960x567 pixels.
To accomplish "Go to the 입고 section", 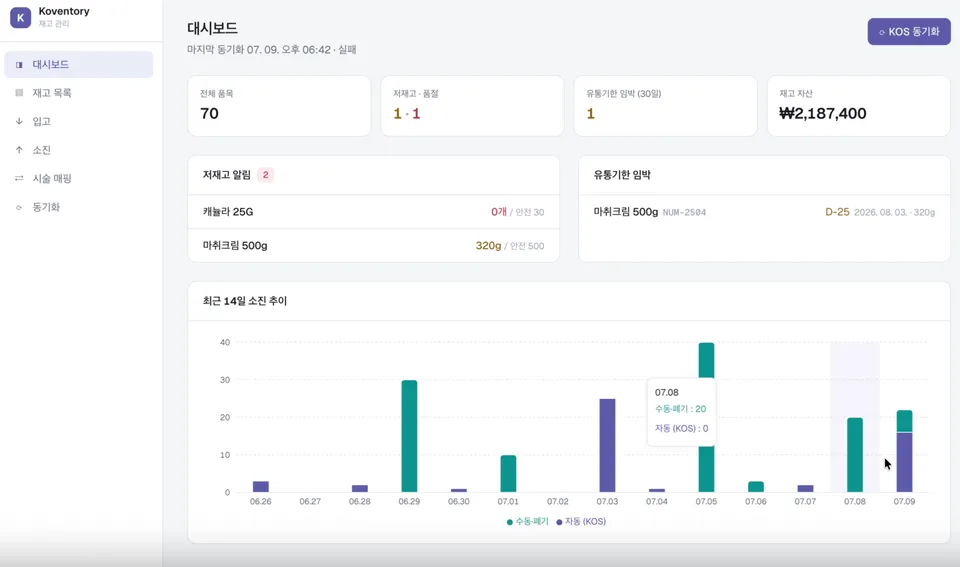I will 78,121.
